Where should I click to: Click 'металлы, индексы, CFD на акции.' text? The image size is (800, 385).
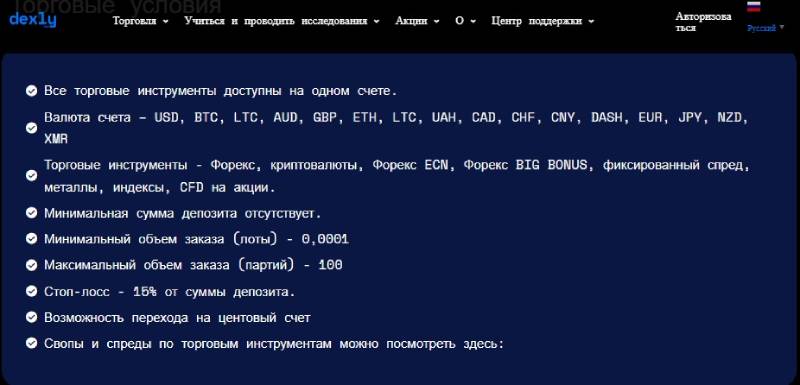(160, 187)
